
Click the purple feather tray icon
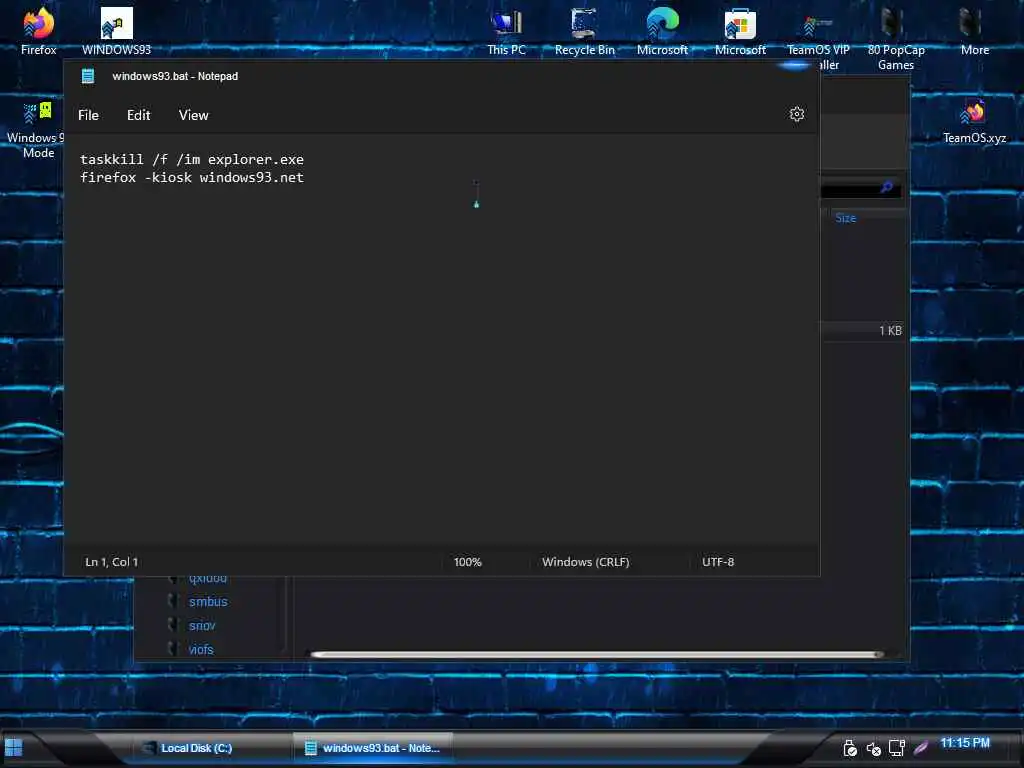click(921, 748)
